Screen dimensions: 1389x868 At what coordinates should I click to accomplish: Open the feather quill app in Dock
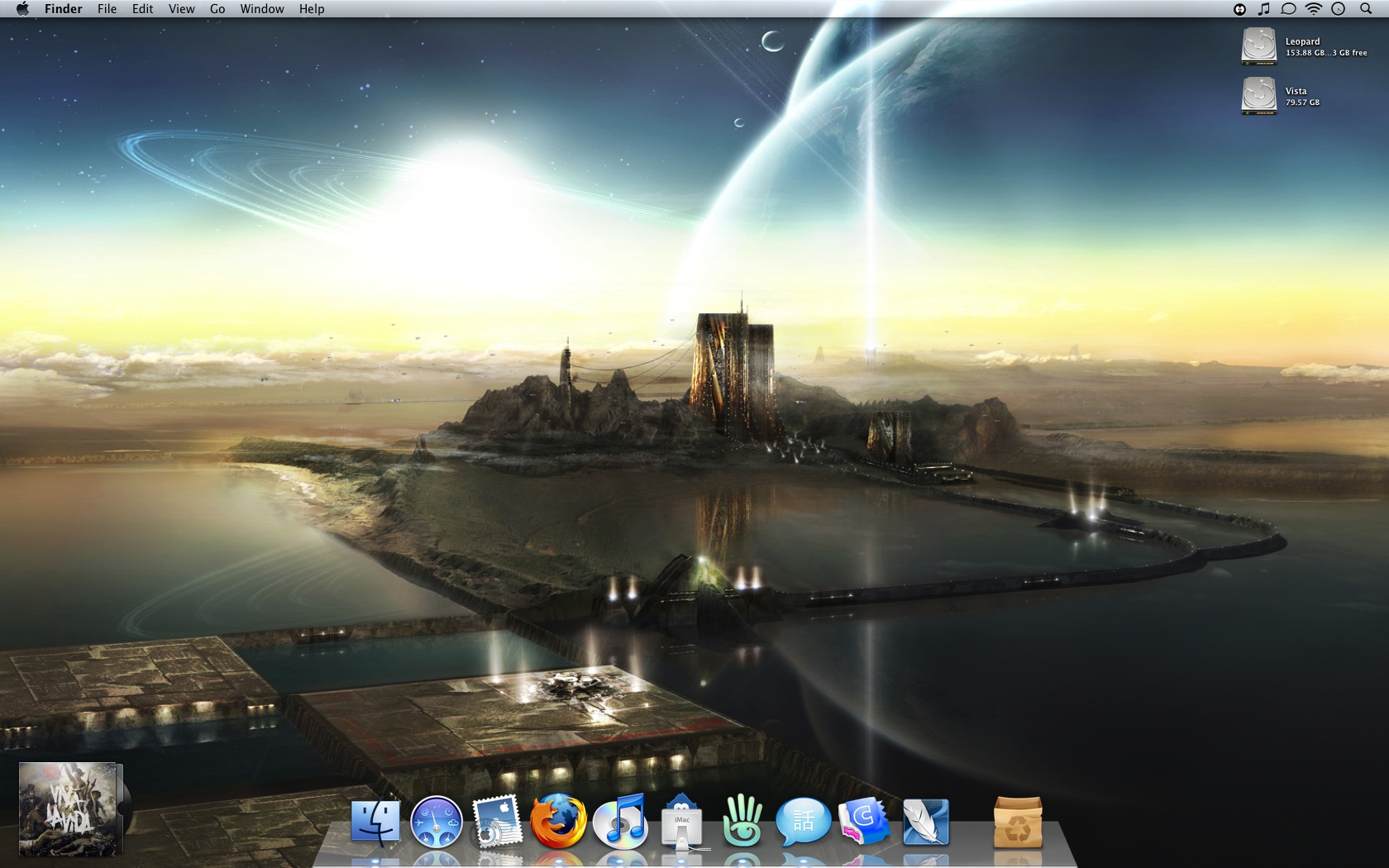pos(926,822)
